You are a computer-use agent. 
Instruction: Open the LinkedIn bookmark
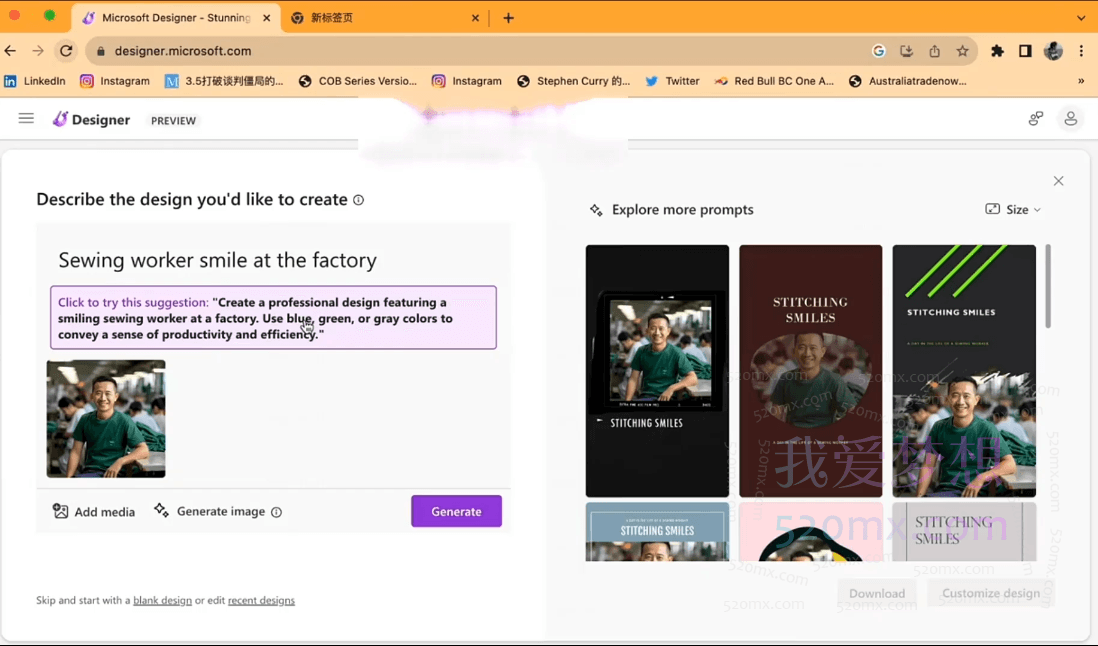[36, 81]
